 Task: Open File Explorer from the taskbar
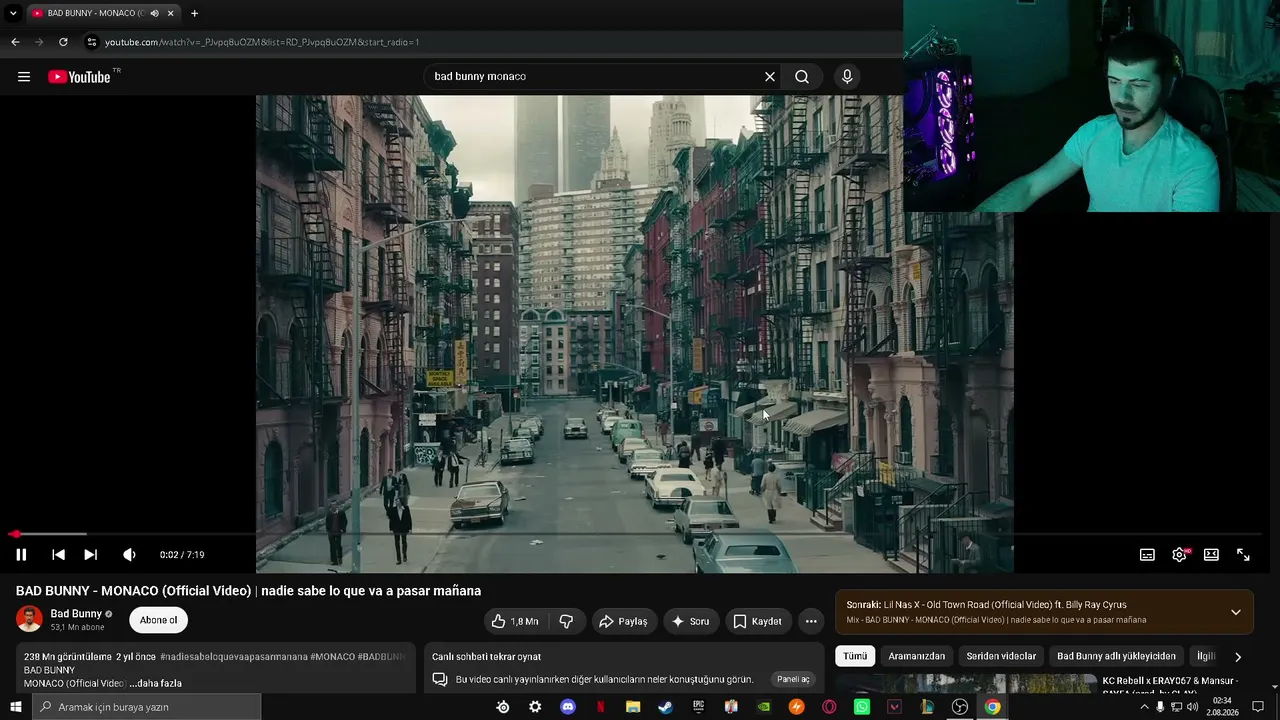633,707
